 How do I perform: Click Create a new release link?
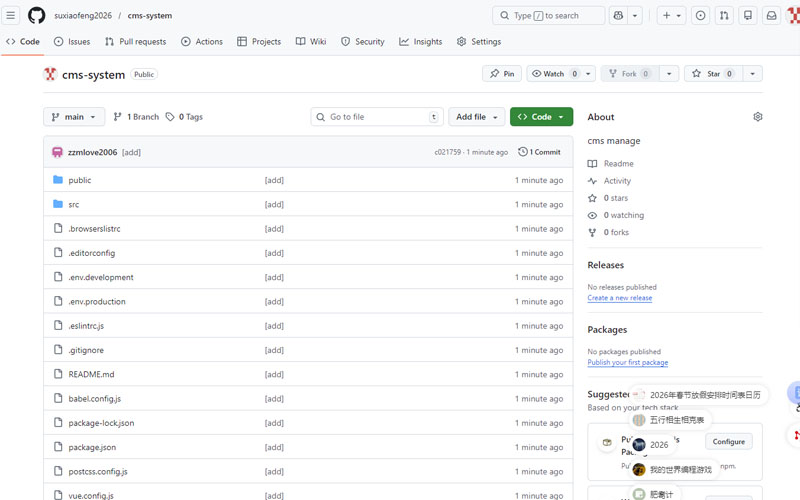(619, 298)
